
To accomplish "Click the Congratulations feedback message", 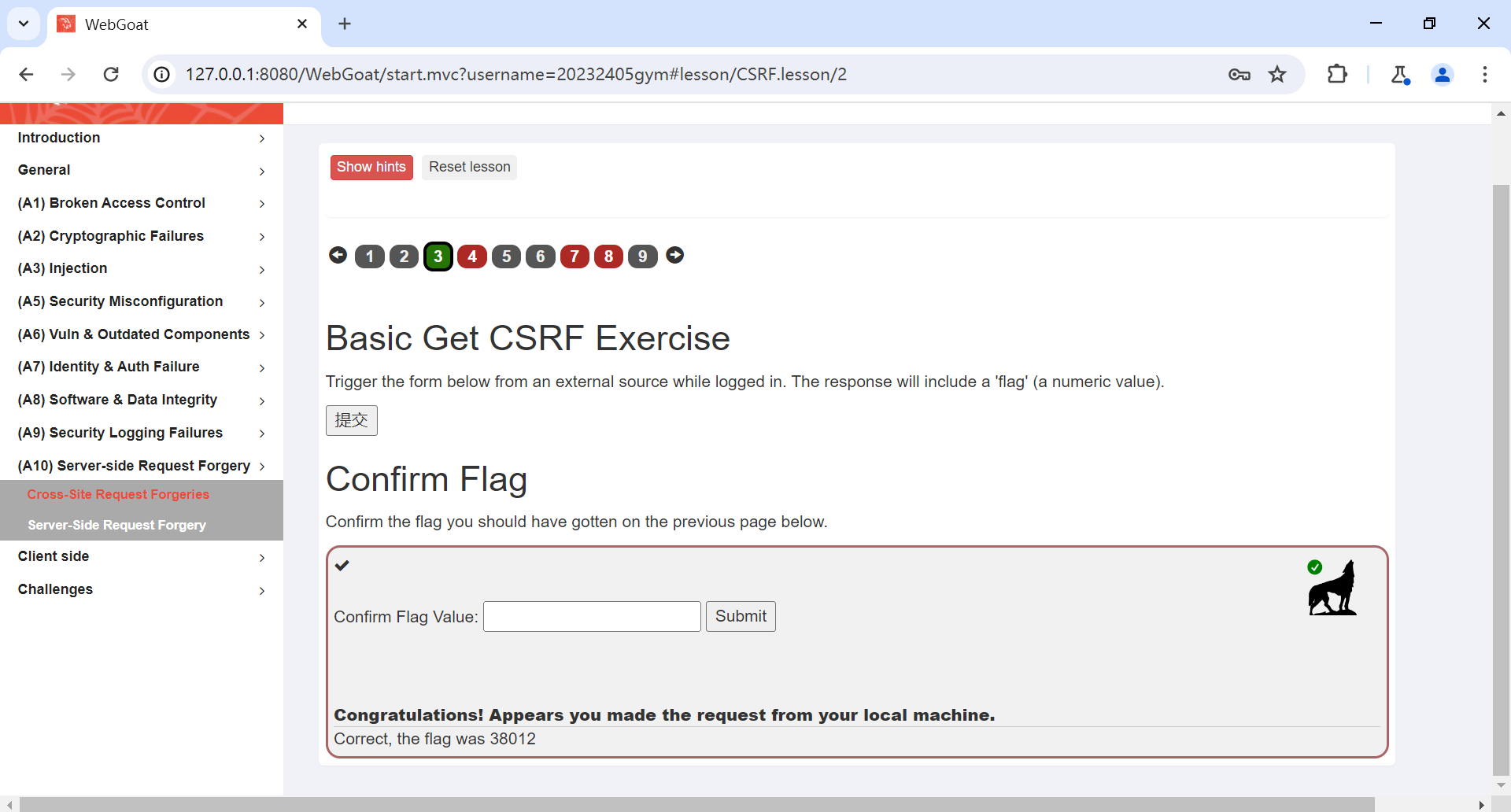I will pos(664,715).
